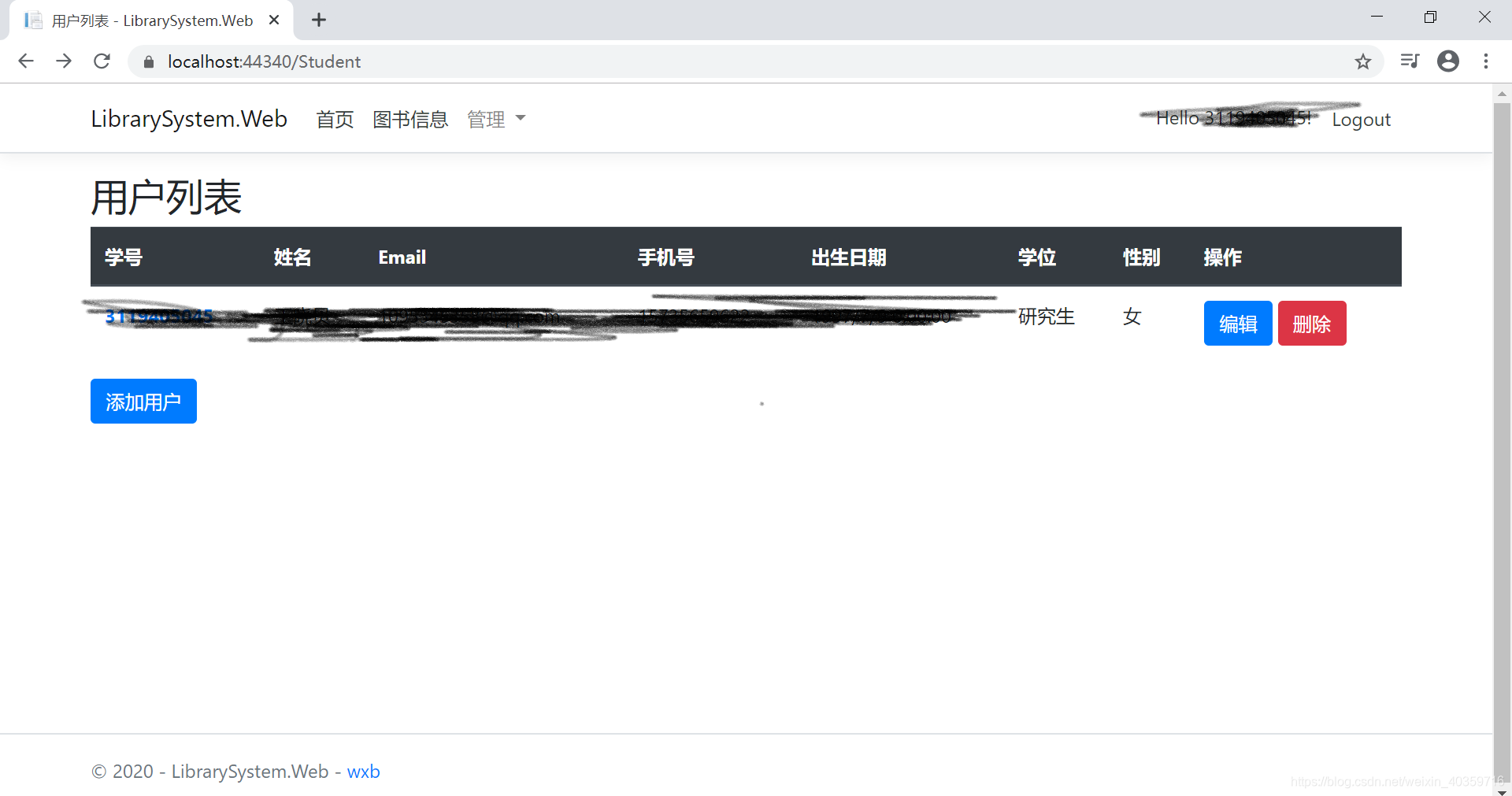Click the browser forward navigation arrow
Image resolution: width=1512 pixels, height=796 pixels.
point(64,61)
